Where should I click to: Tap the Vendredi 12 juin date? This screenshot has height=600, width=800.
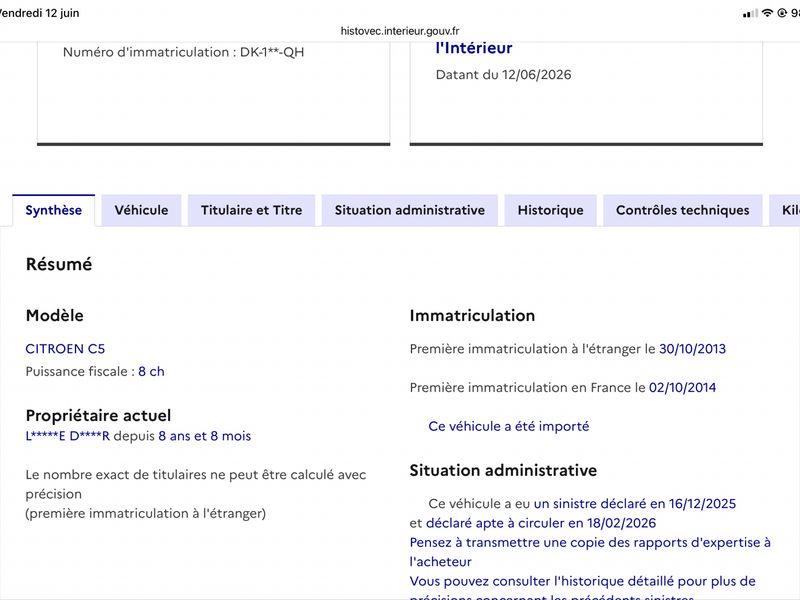click(x=39, y=13)
